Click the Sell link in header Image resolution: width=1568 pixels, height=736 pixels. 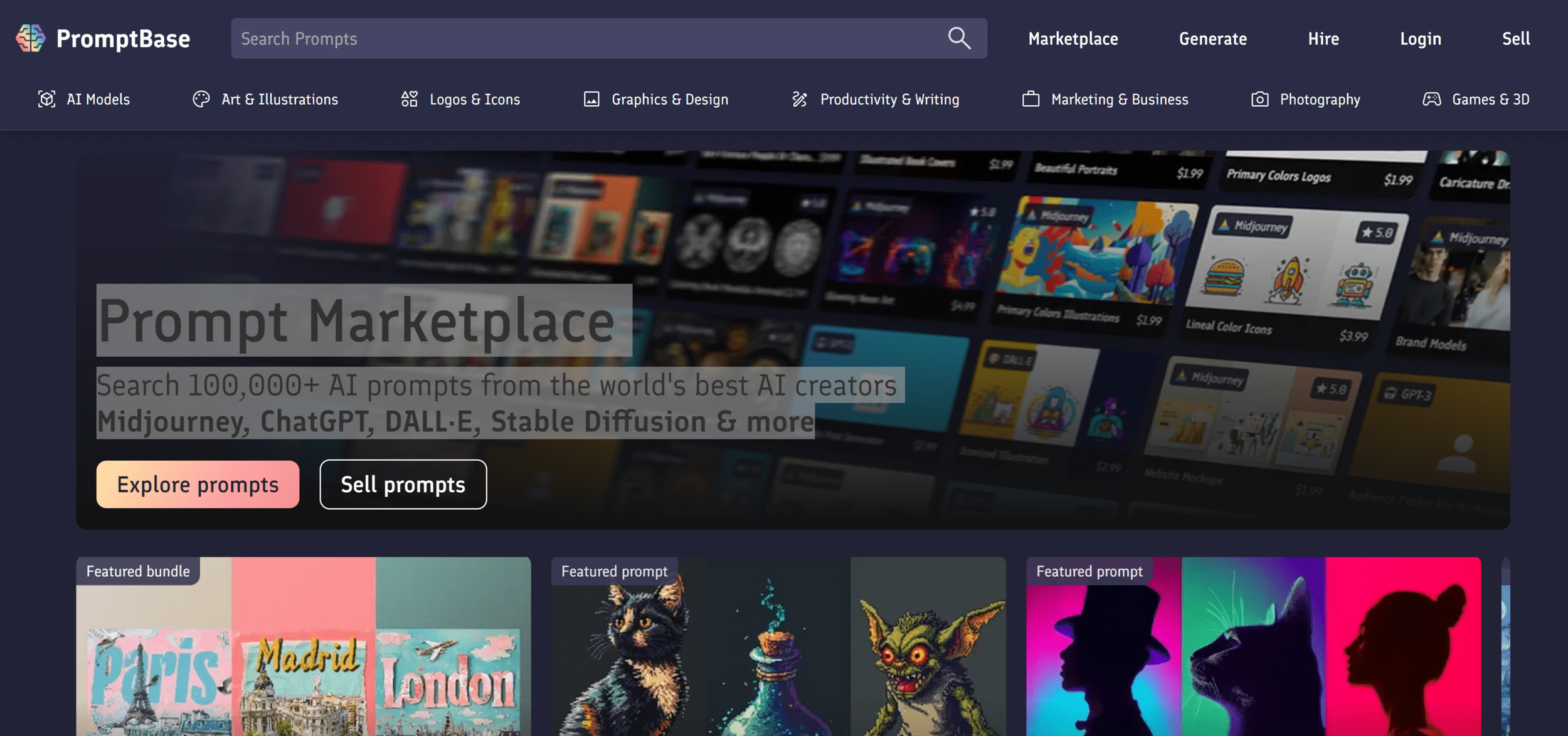(x=1515, y=39)
